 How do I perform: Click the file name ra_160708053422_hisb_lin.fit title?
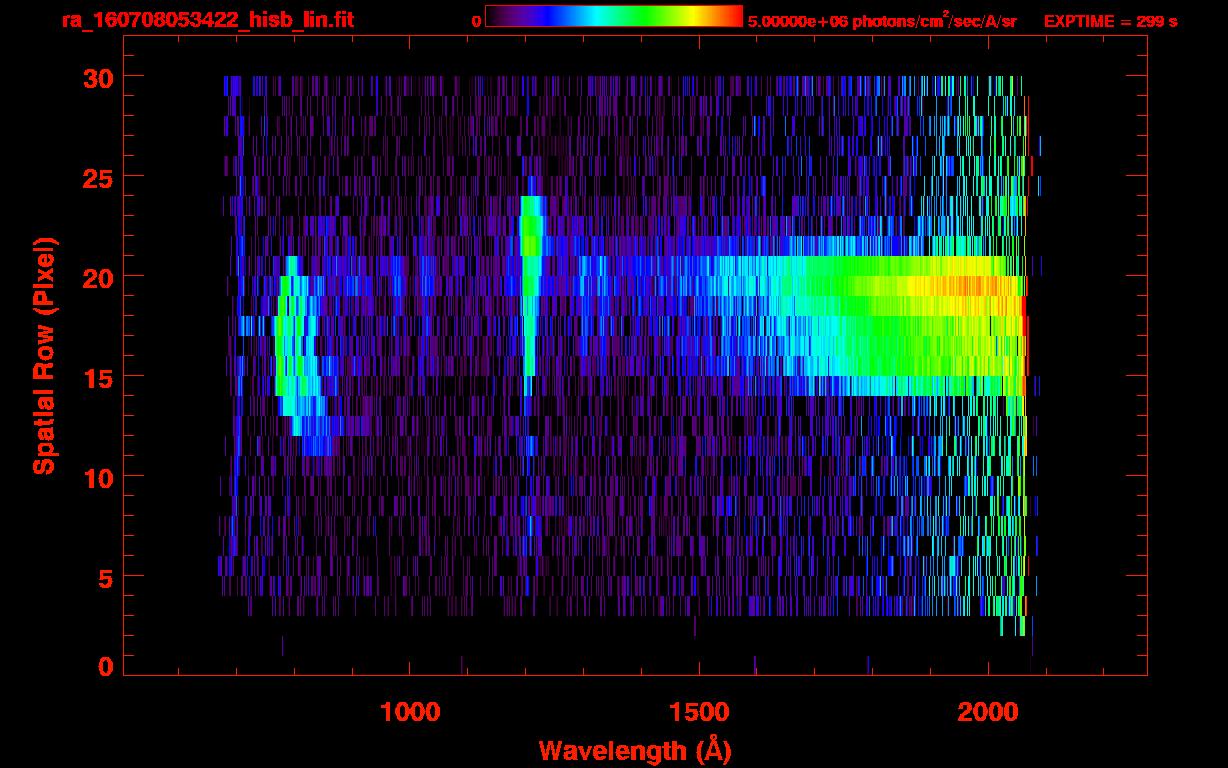[207, 20]
